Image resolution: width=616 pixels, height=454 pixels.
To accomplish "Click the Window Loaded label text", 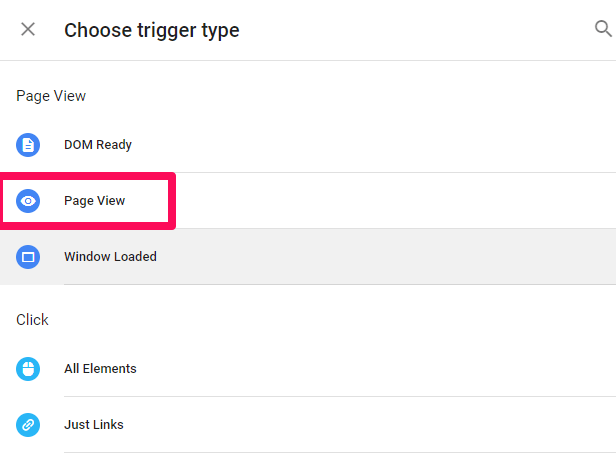I will (110, 257).
